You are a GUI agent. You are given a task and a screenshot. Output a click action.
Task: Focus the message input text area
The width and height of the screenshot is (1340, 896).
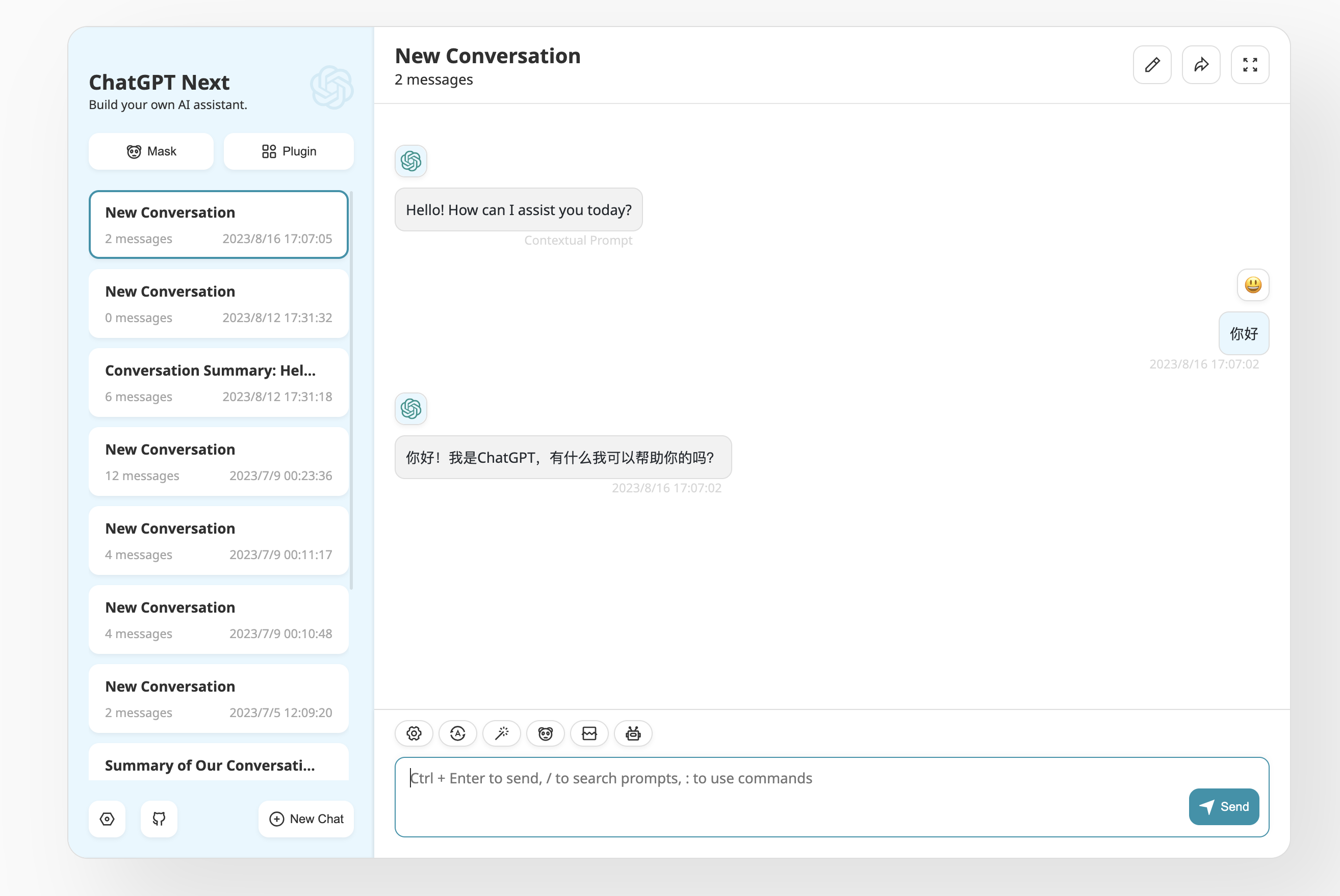coord(832,797)
